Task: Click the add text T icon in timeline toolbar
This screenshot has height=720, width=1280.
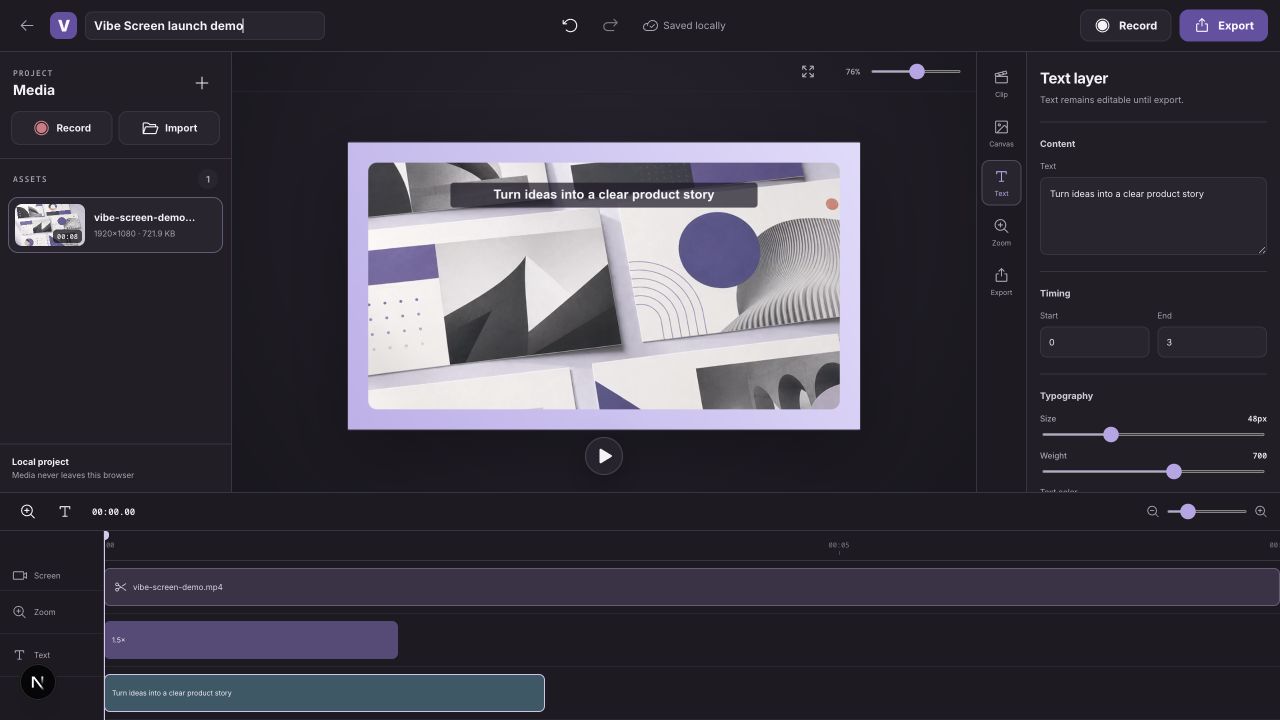Action: pos(65,512)
